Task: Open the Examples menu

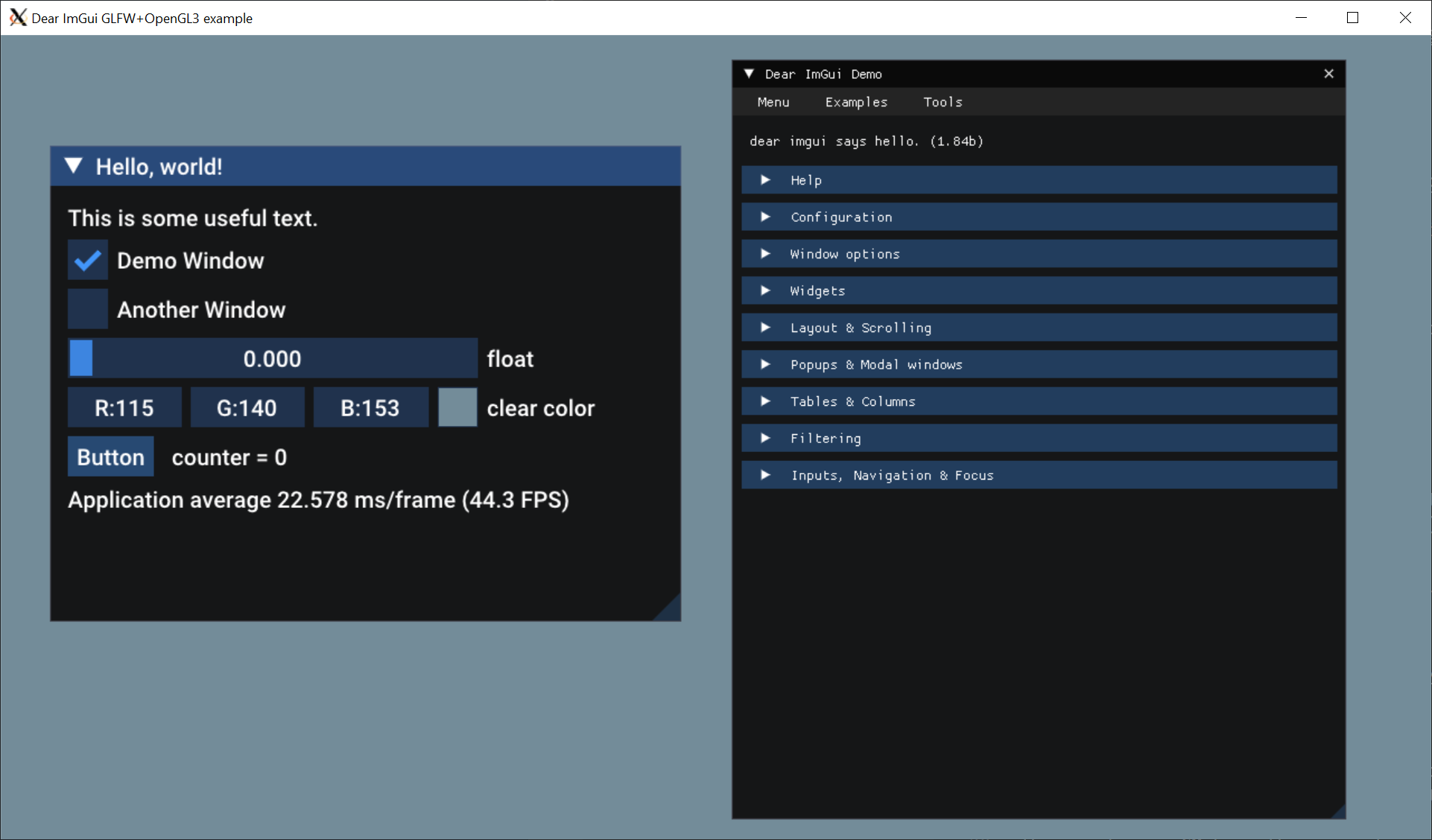Action: coord(856,102)
